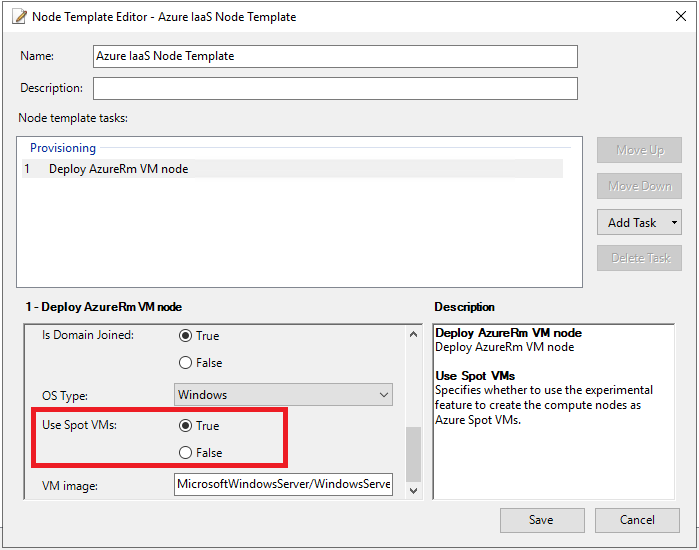
Task: Click the Node Template Editor pencil icon
Action: pos(19,16)
